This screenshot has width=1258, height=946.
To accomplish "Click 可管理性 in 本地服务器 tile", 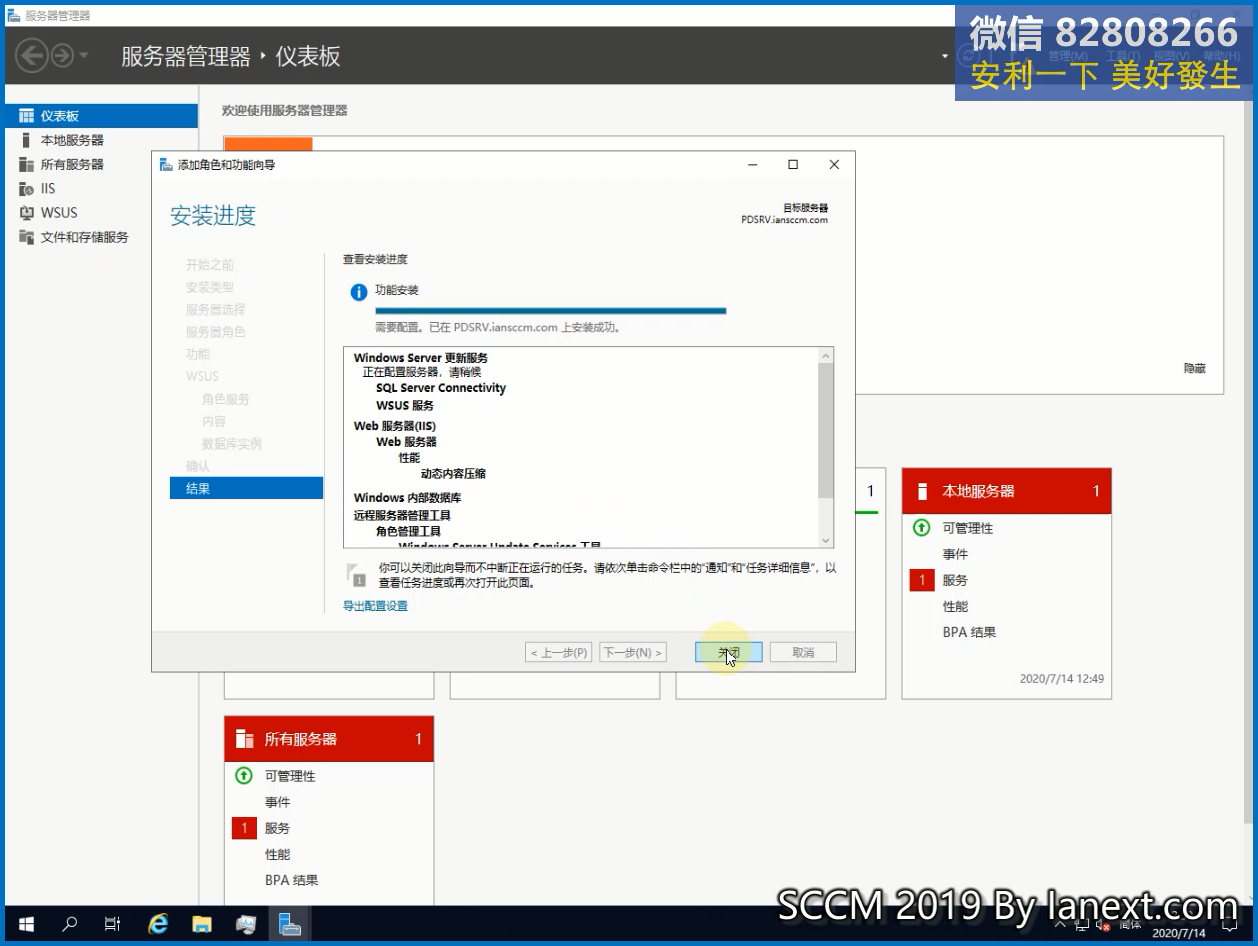I will pyautogui.click(x=968, y=528).
